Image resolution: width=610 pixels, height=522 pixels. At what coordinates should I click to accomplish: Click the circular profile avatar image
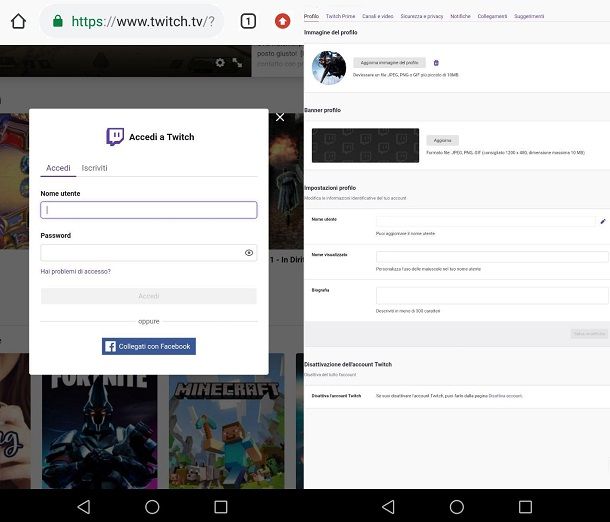329,68
